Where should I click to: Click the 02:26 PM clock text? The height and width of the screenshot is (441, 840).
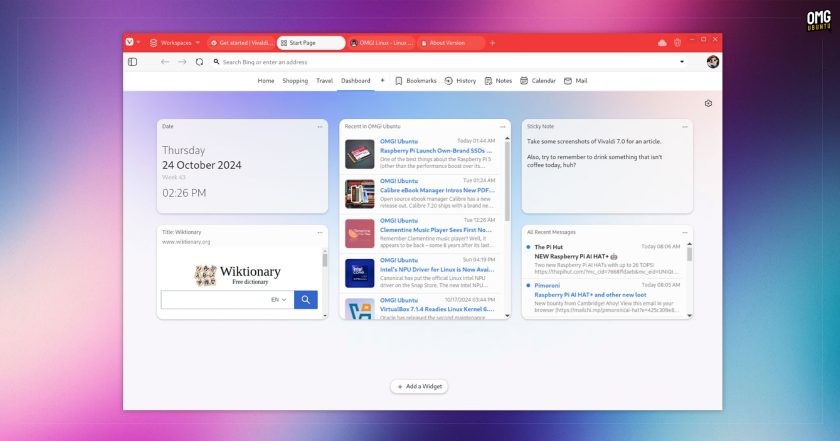coord(184,193)
